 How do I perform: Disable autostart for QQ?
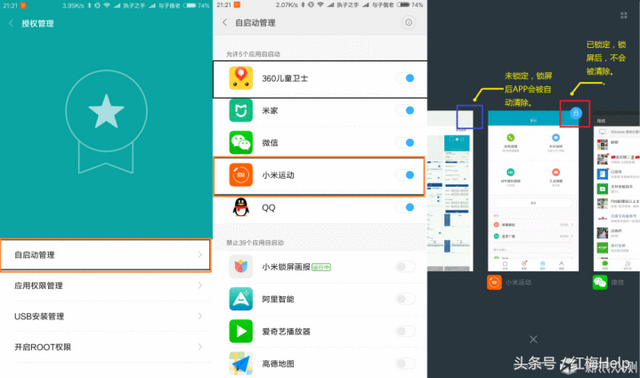pyautogui.click(x=405, y=207)
